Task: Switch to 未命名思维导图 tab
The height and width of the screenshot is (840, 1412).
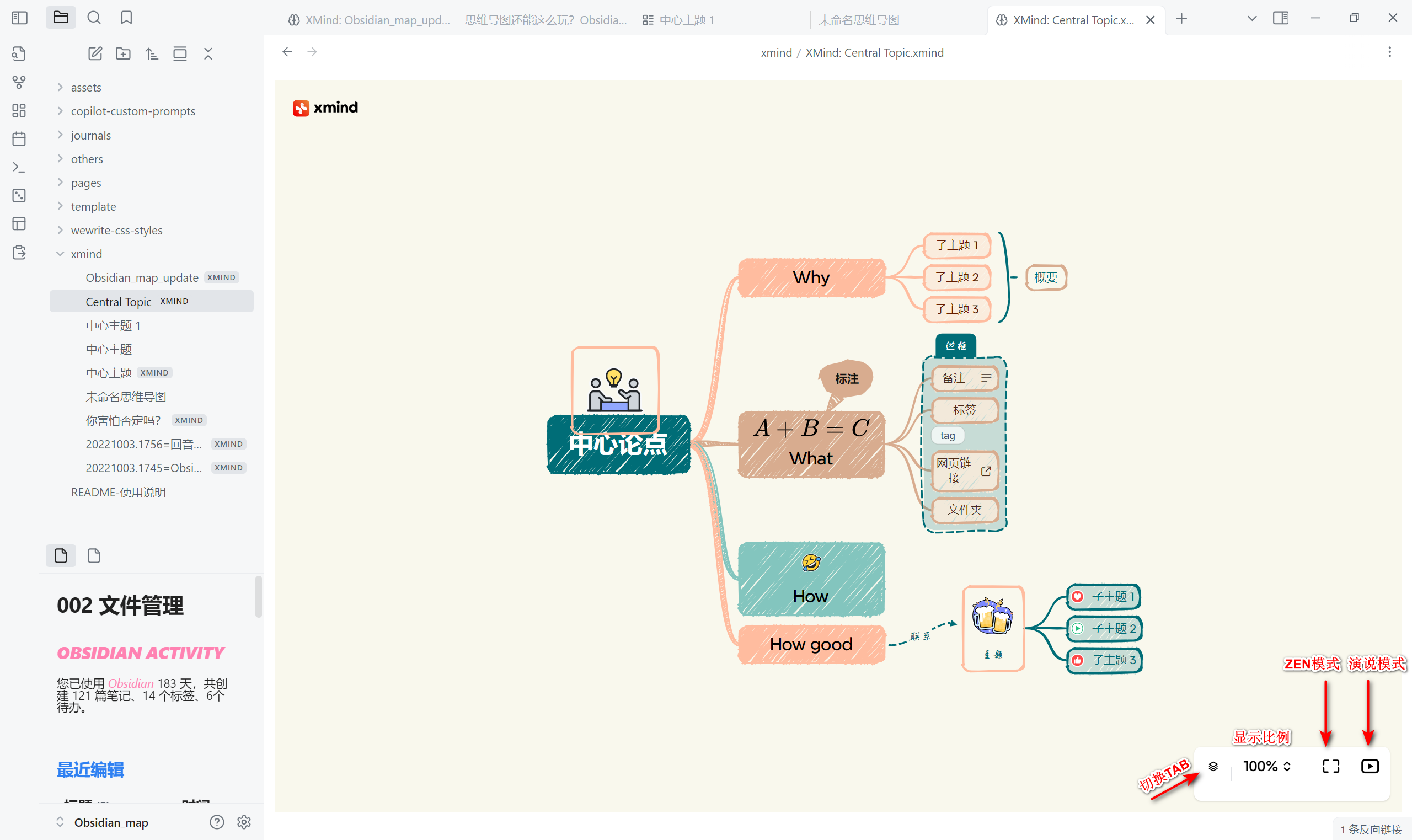Action: [859, 20]
